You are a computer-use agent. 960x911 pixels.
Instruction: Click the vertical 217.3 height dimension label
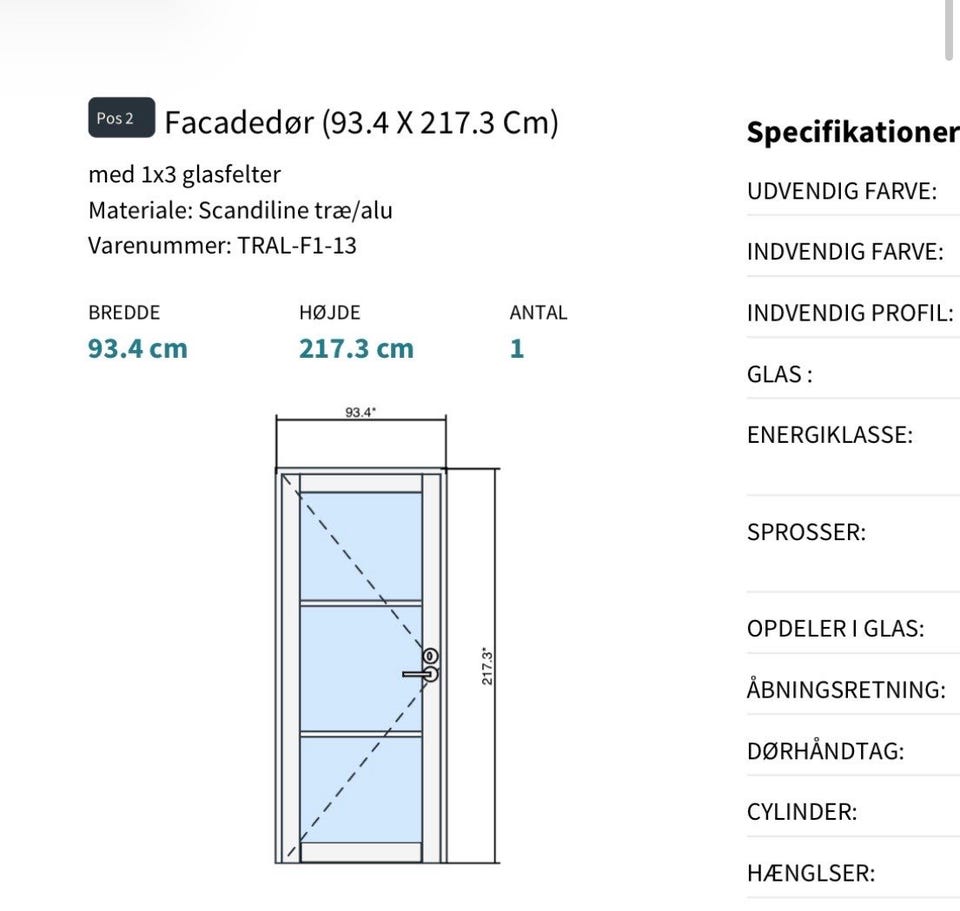[x=488, y=665]
